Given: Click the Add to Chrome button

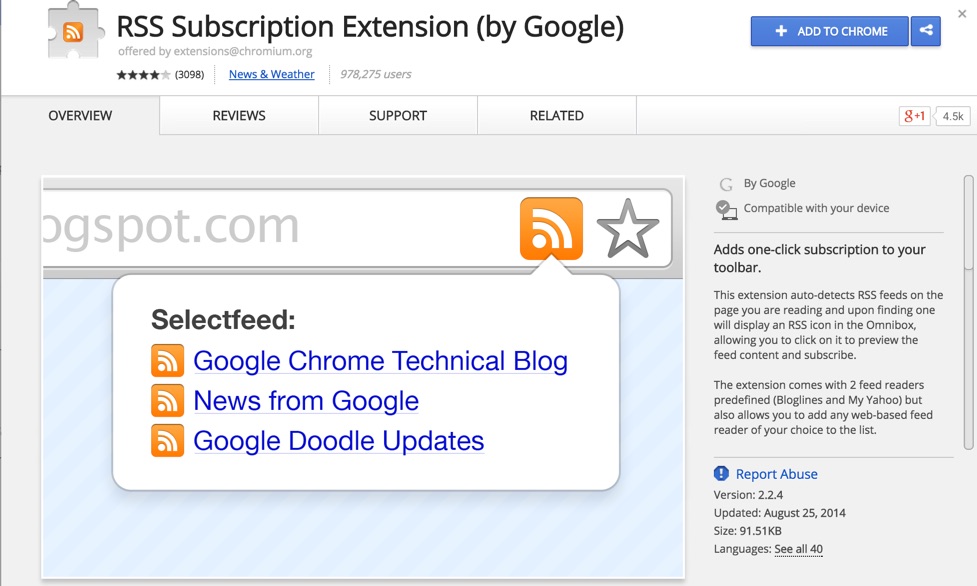Looking at the screenshot, I should click(x=828, y=31).
